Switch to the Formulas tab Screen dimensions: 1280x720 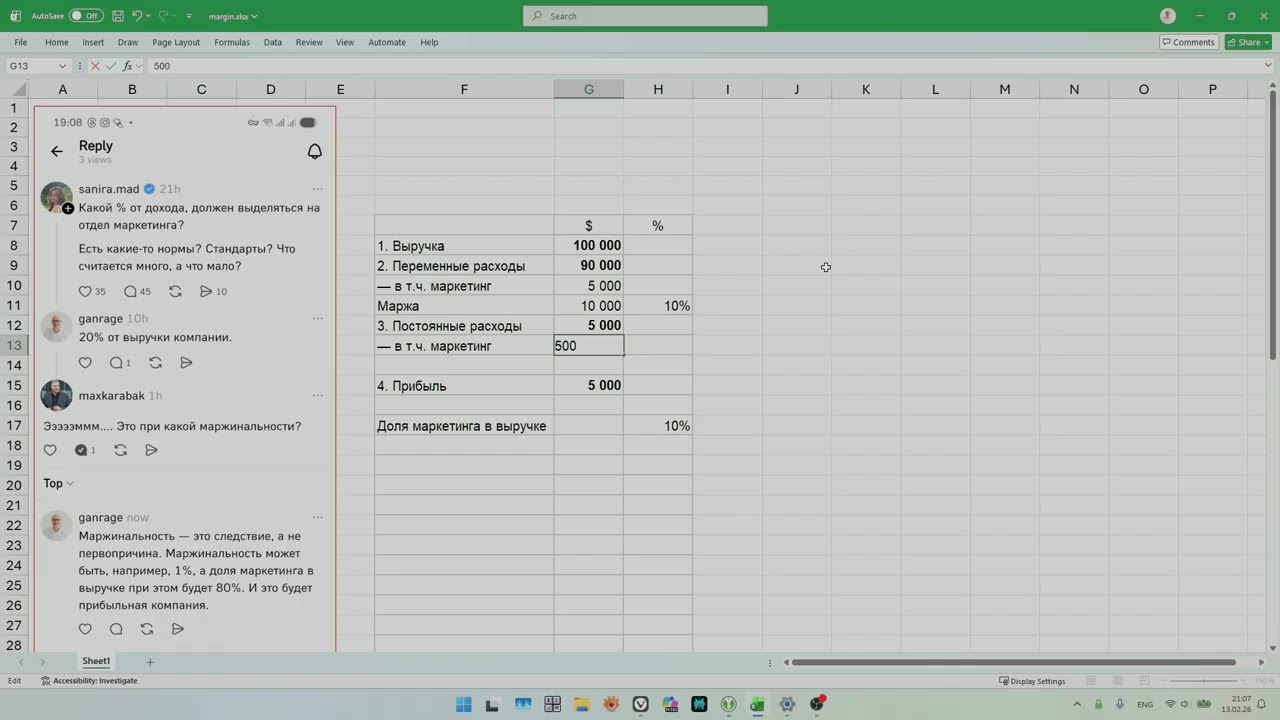coord(232,42)
